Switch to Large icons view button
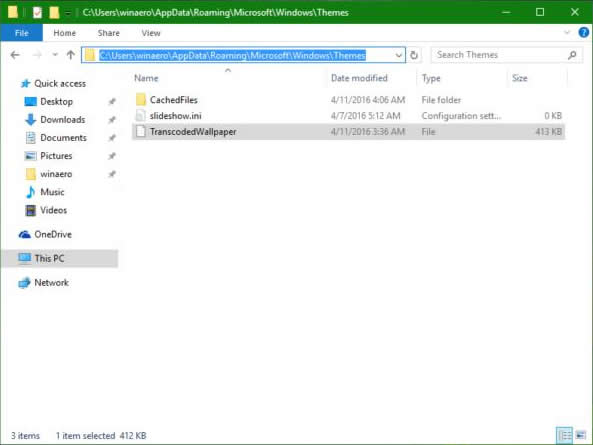 coord(581,436)
